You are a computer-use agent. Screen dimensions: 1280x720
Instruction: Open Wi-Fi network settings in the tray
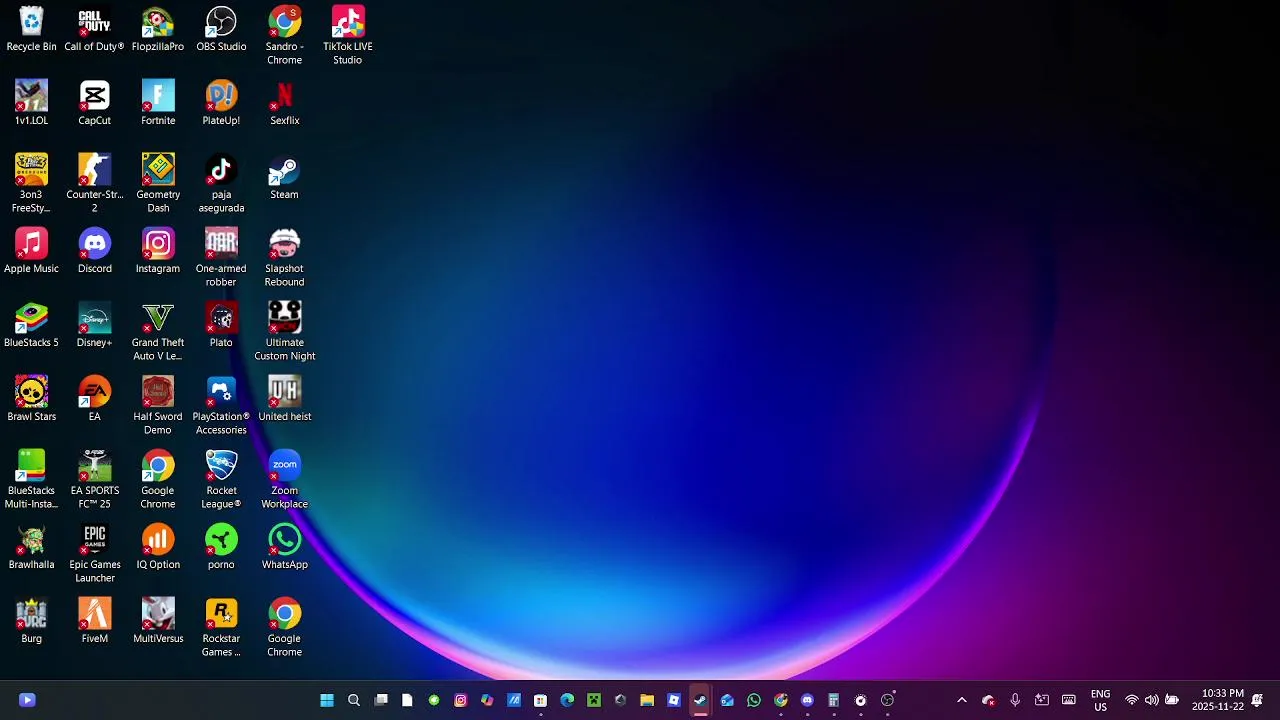pyautogui.click(x=1132, y=700)
